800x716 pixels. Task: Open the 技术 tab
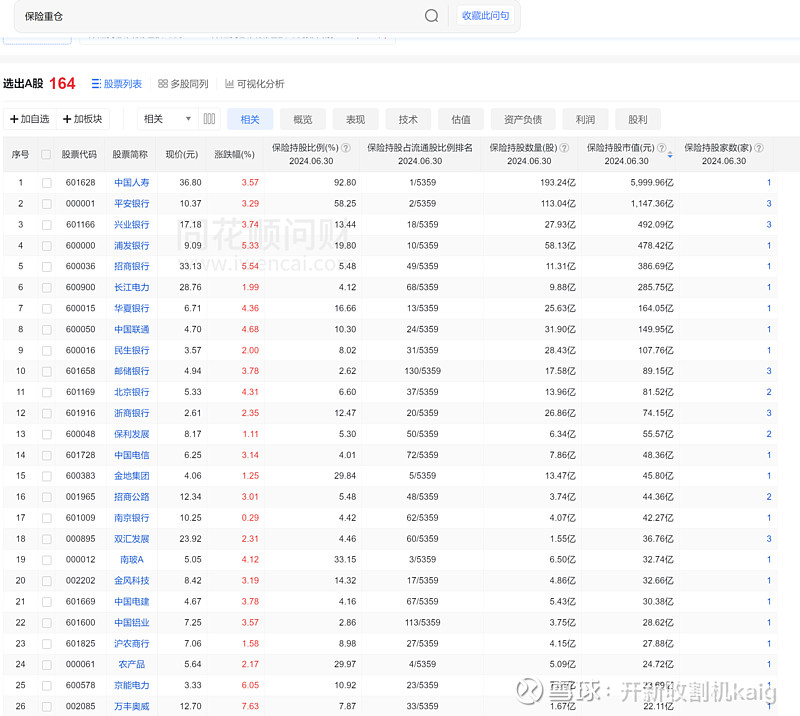[408, 119]
